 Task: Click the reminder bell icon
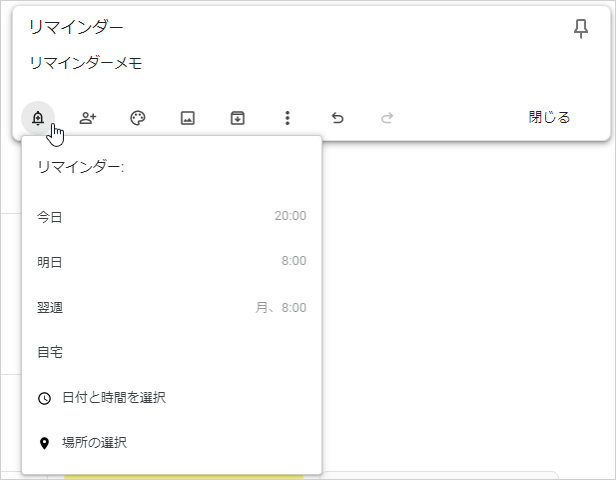[38, 118]
